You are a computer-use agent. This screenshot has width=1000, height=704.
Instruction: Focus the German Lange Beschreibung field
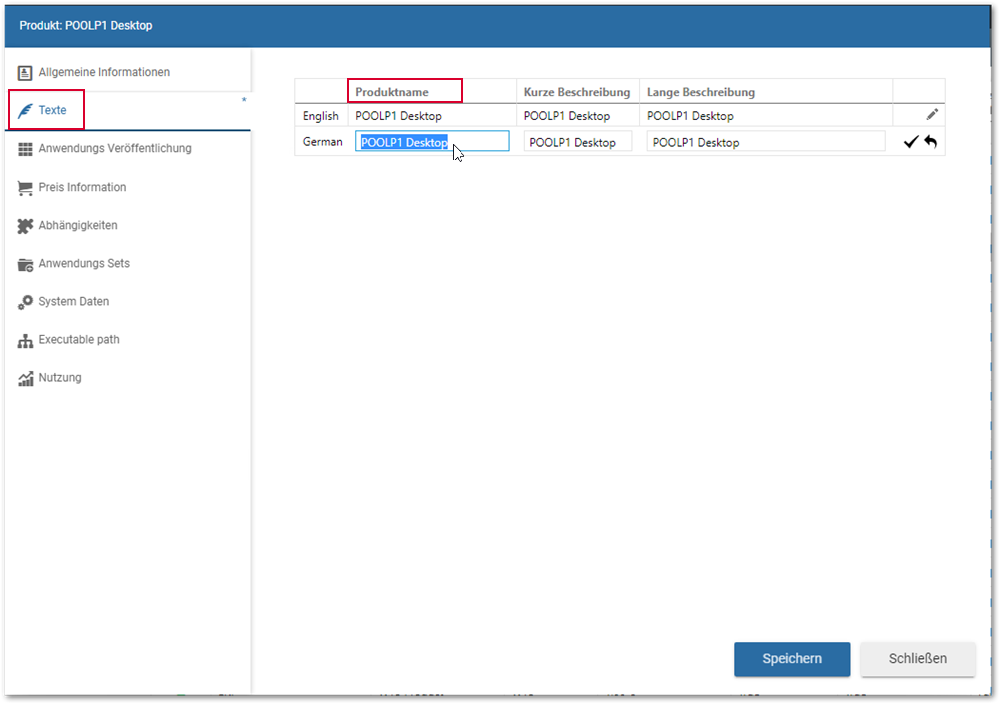pos(766,142)
